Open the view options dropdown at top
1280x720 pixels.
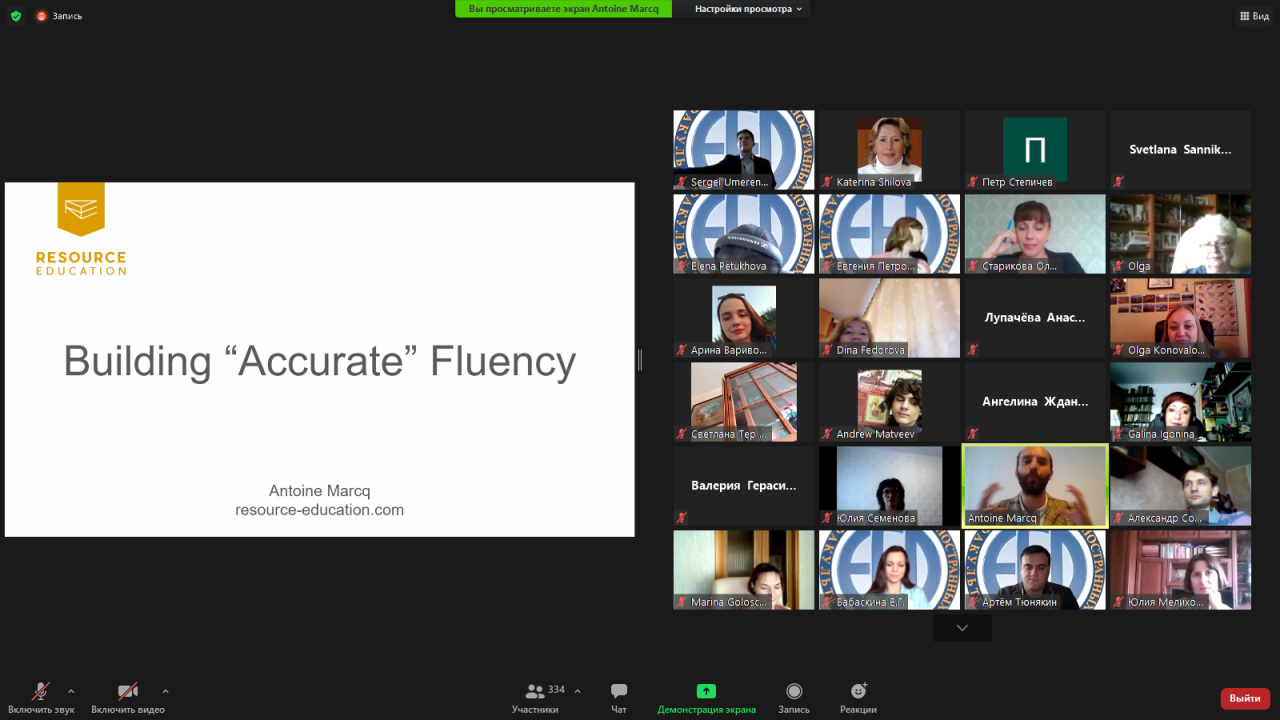[x=749, y=9]
